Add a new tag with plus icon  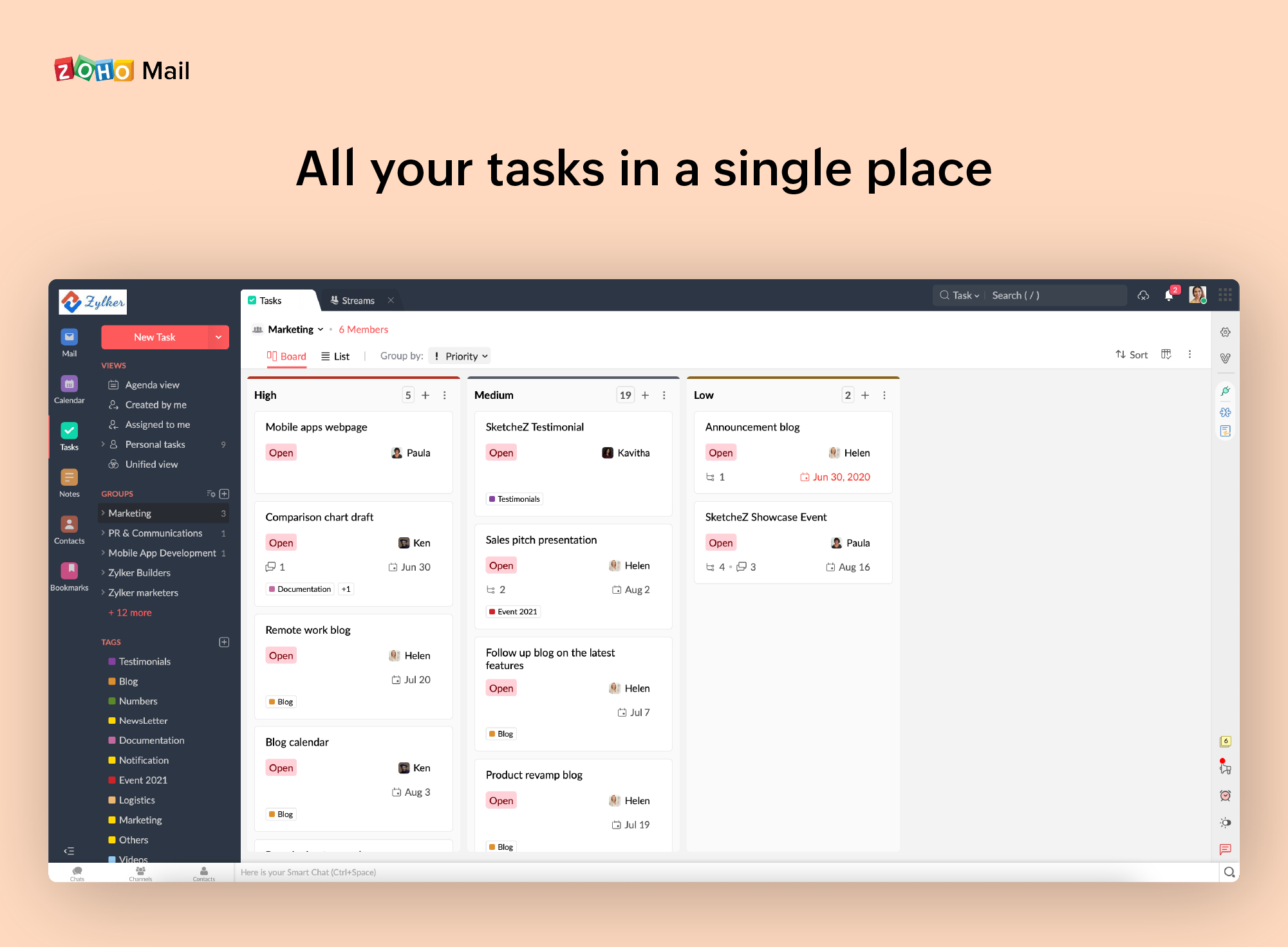pos(224,642)
